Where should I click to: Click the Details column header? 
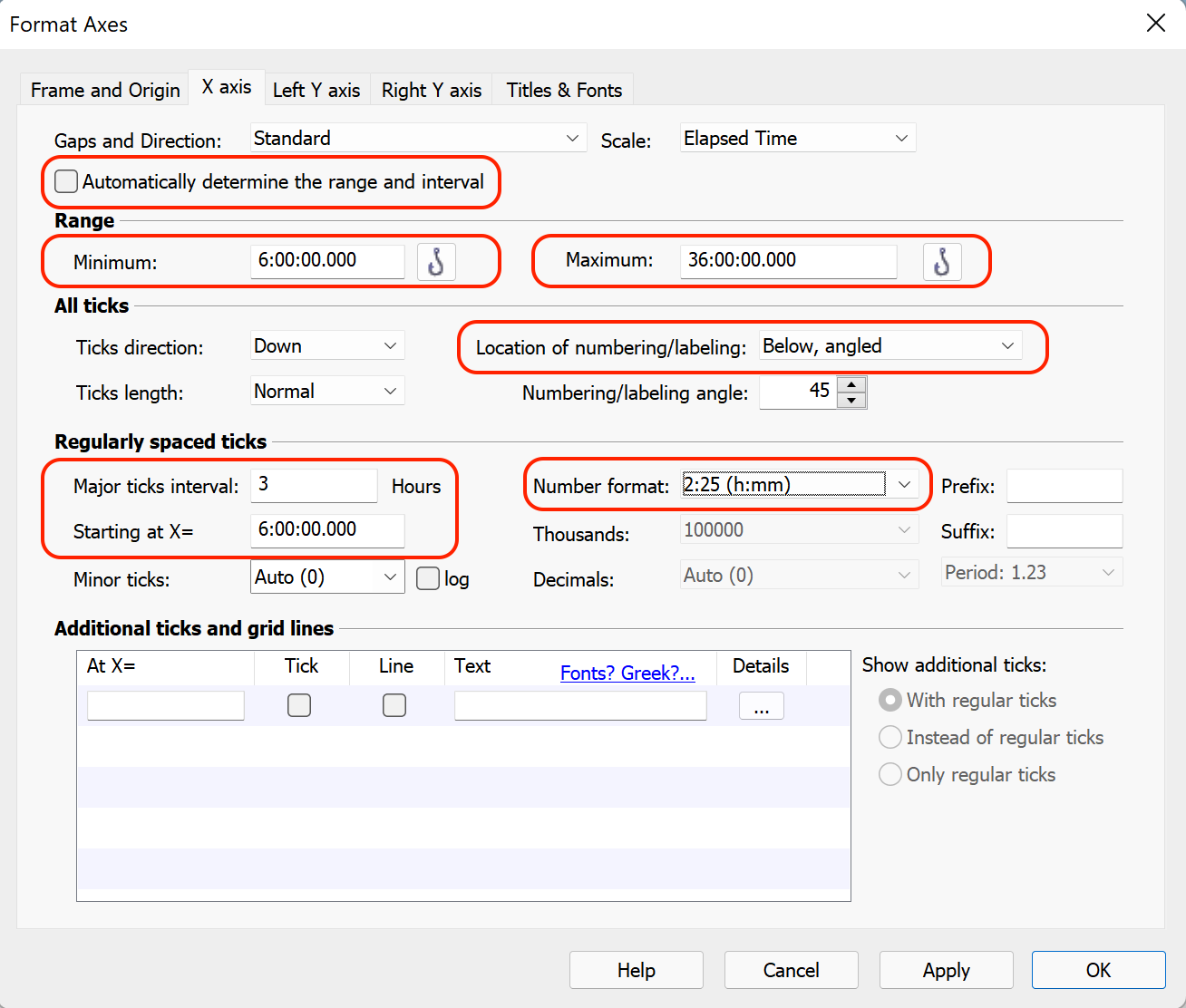[761, 665]
